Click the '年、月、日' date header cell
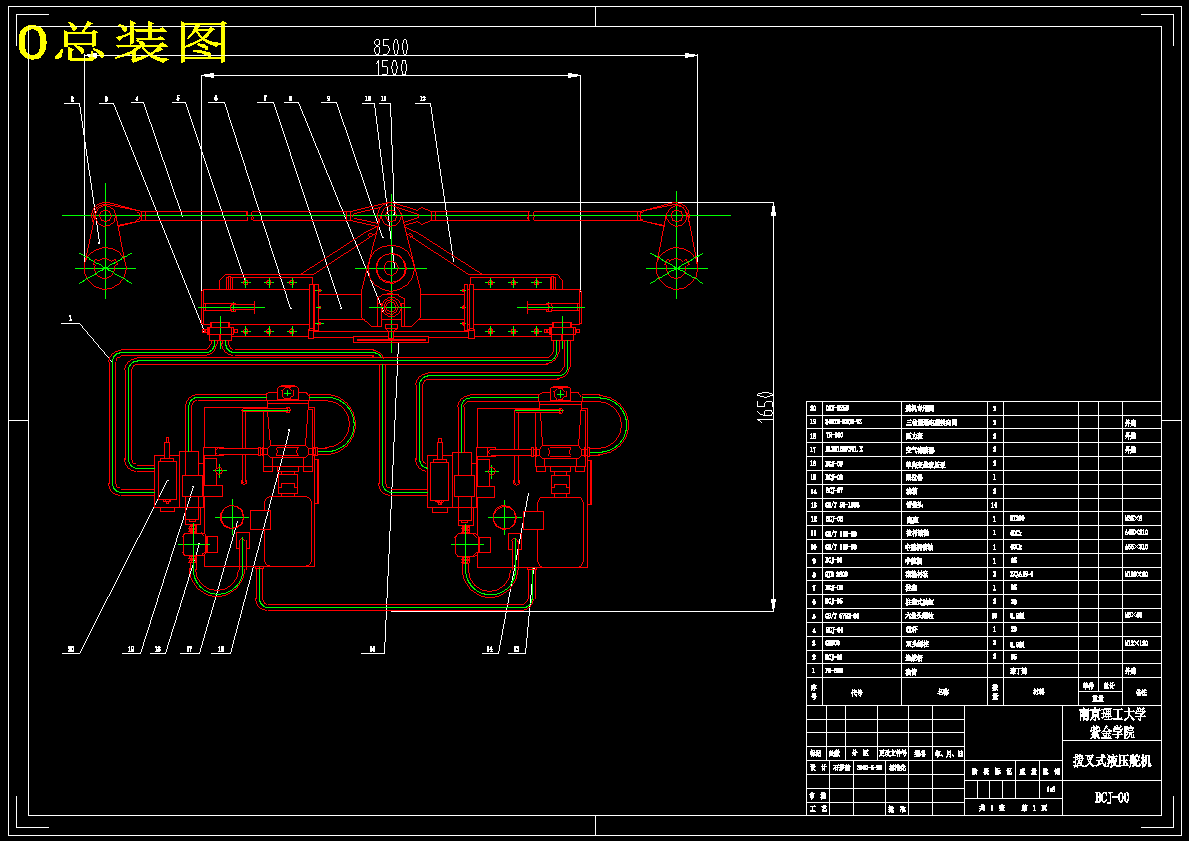 [x=949, y=754]
